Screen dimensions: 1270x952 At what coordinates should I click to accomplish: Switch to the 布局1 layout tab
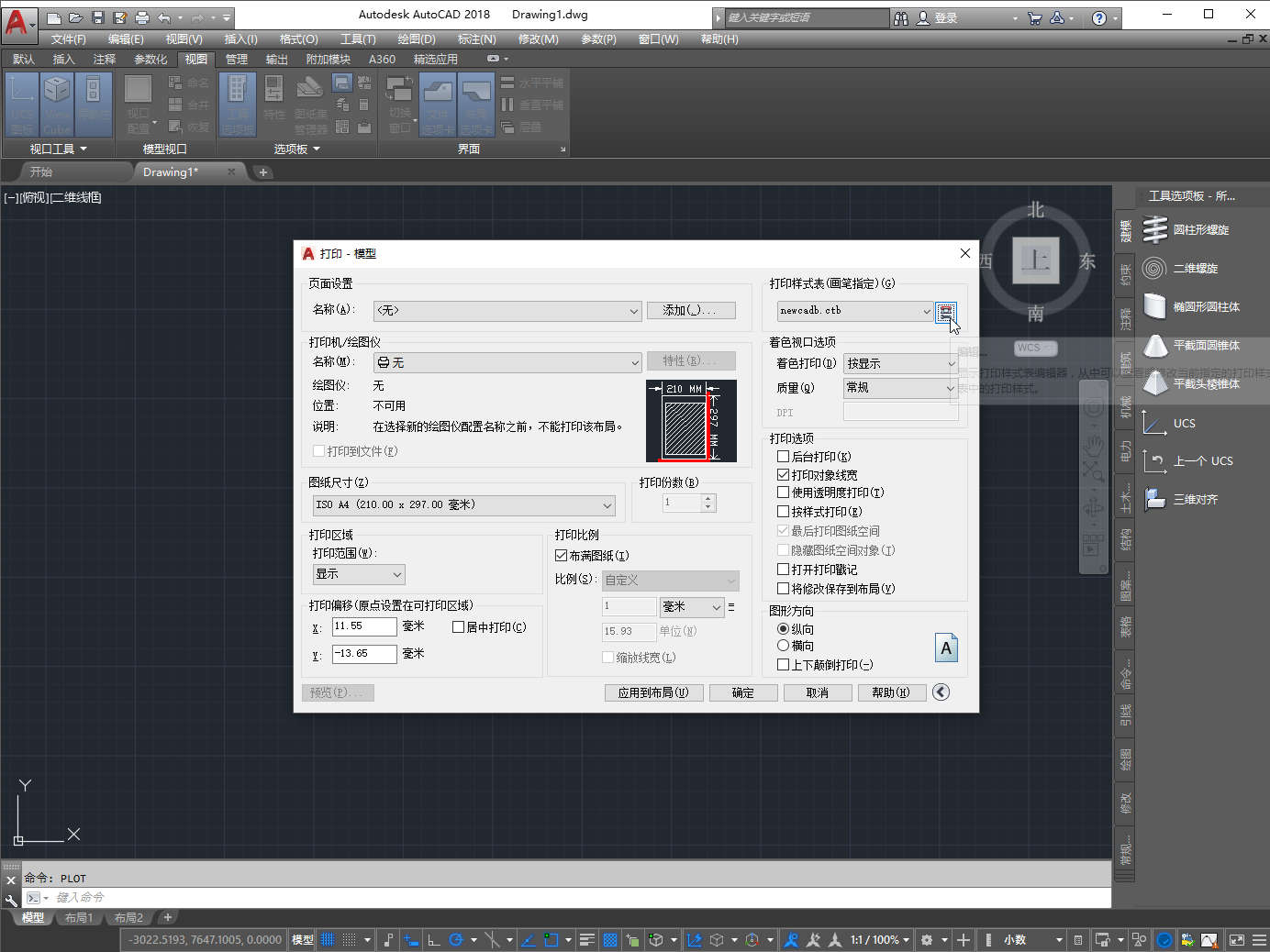point(78,917)
